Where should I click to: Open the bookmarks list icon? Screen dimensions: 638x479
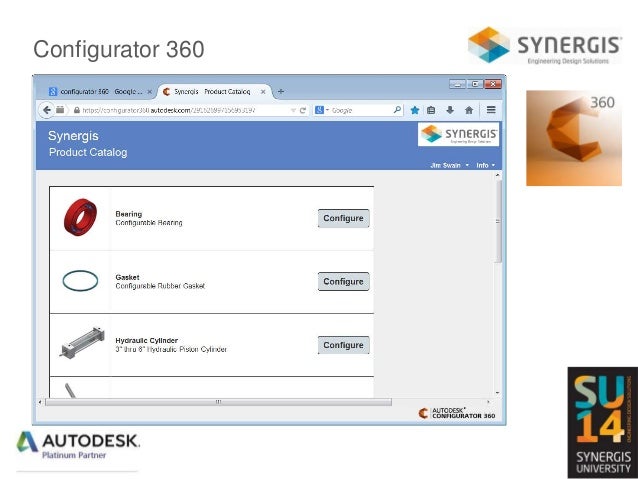click(431, 110)
